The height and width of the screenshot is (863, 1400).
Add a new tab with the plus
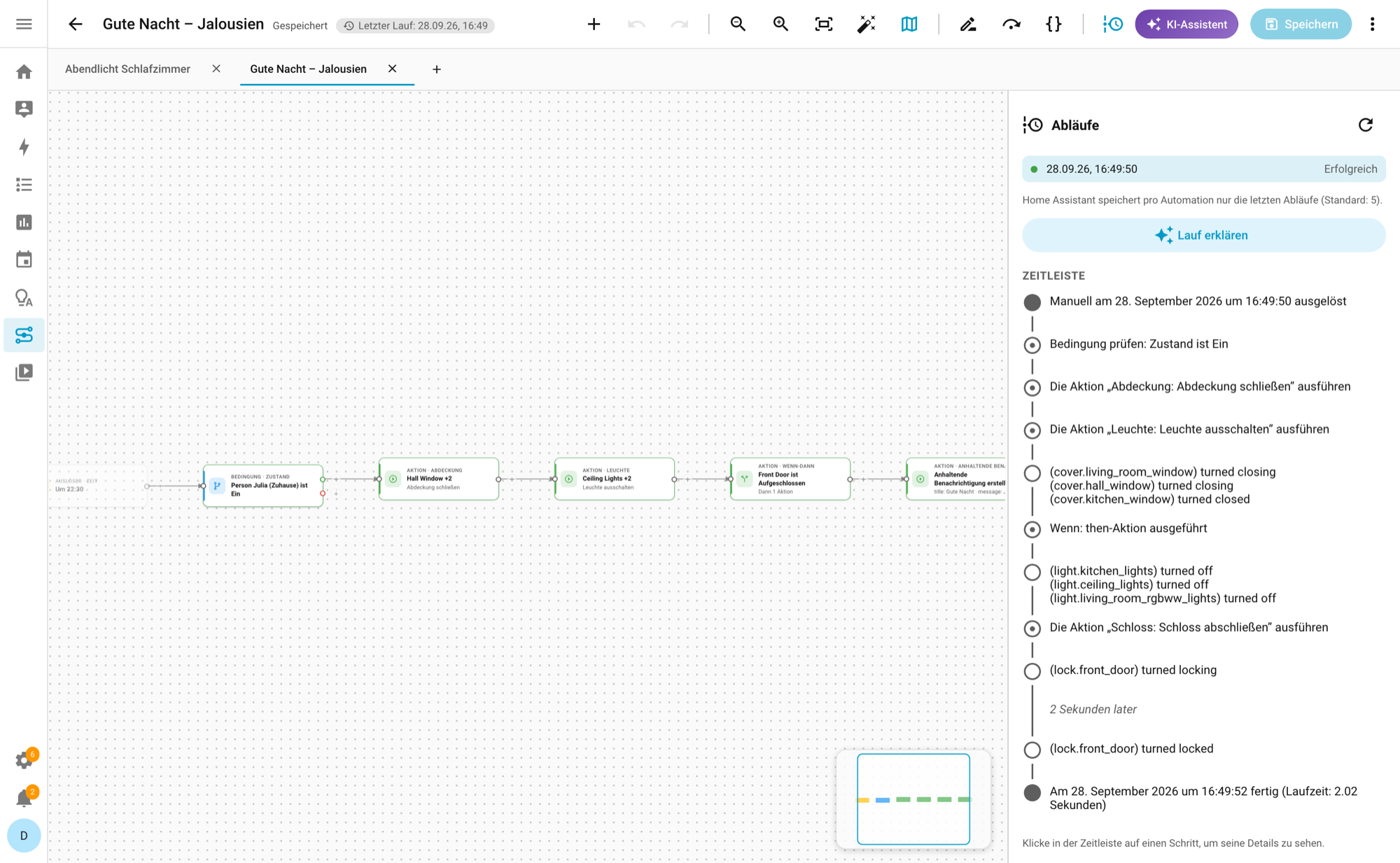click(437, 69)
